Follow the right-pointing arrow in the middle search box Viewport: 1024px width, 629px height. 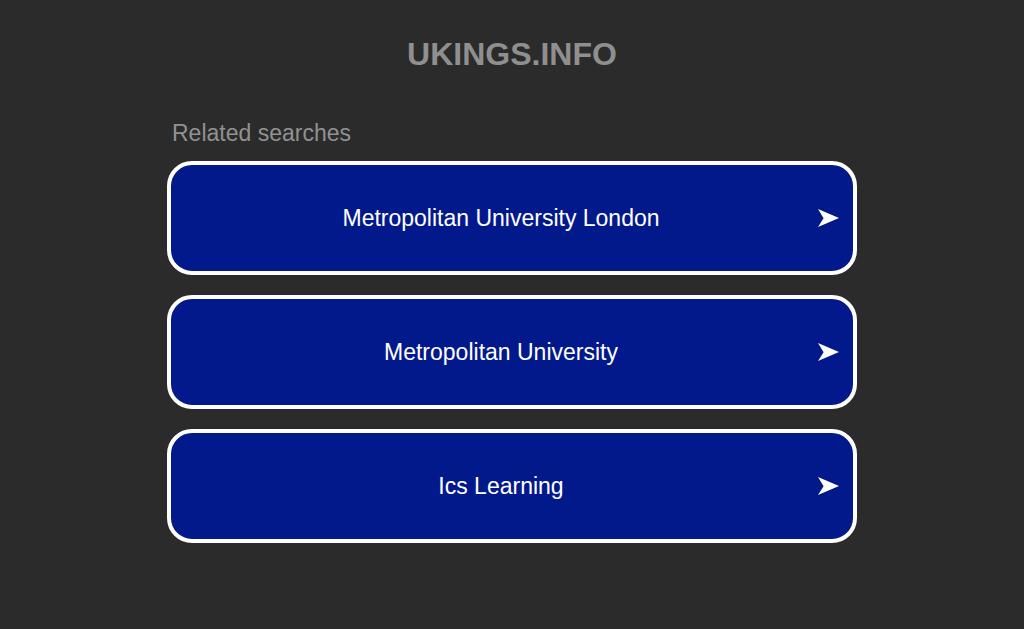827,352
